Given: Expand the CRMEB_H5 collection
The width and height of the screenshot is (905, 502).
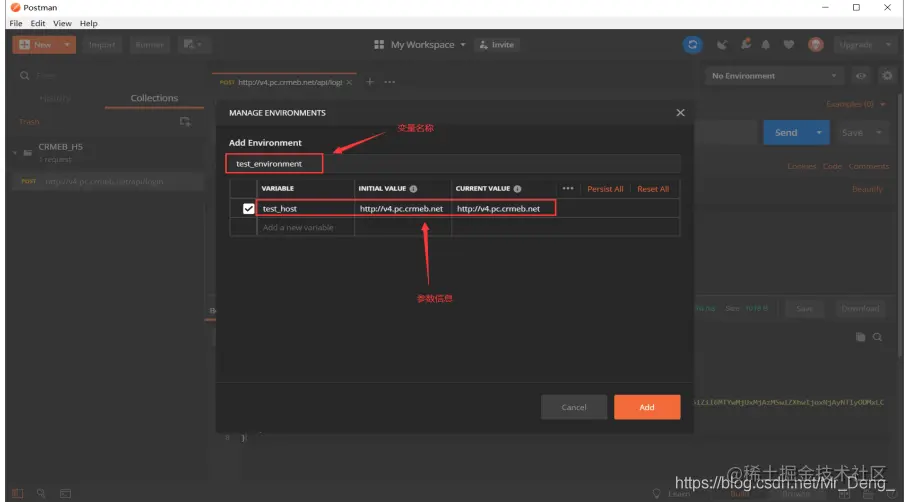Looking at the screenshot, I should [x=15, y=153].
